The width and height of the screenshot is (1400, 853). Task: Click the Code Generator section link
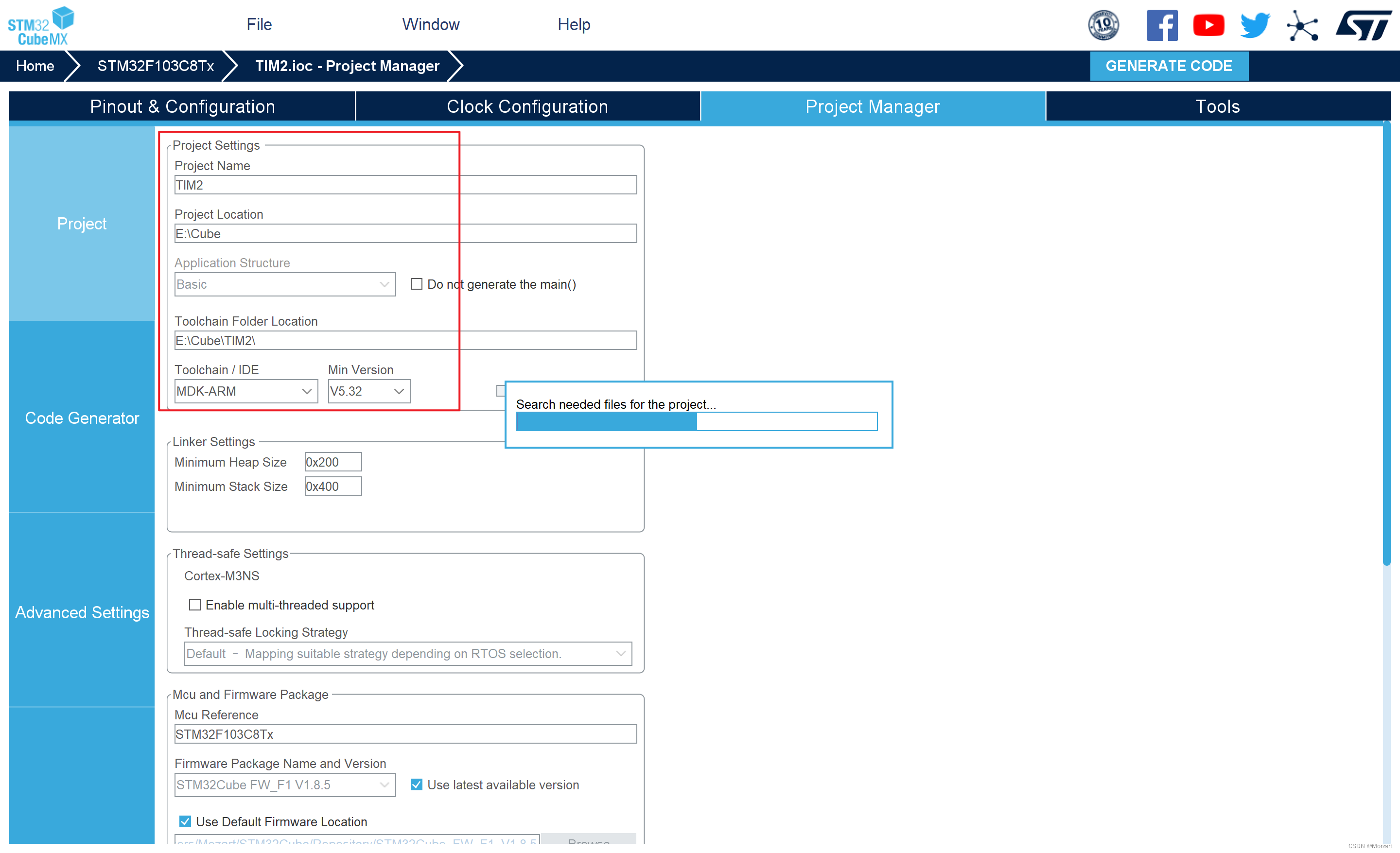coord(79,418)
